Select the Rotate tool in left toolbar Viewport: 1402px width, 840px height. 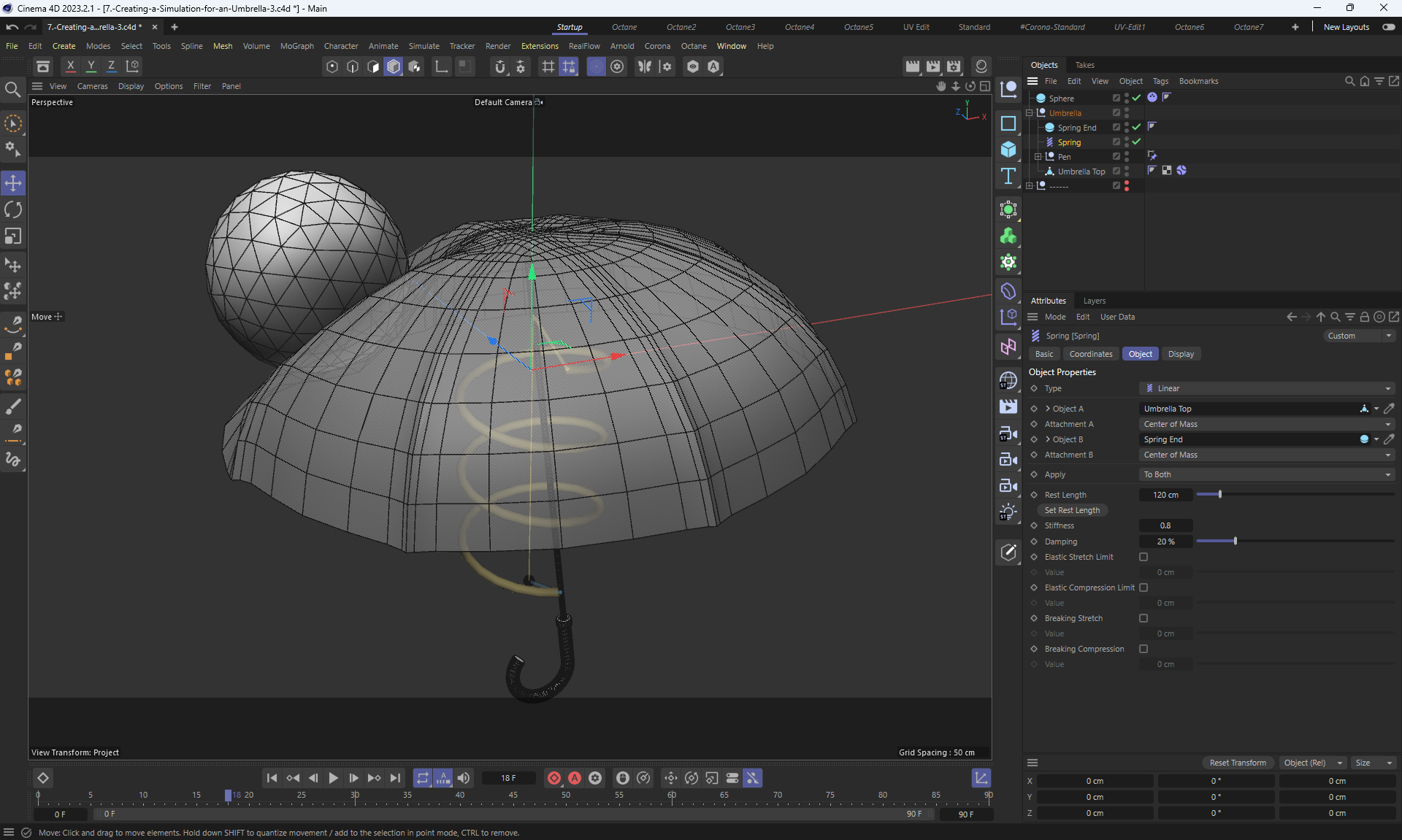[x=13, y=210]
